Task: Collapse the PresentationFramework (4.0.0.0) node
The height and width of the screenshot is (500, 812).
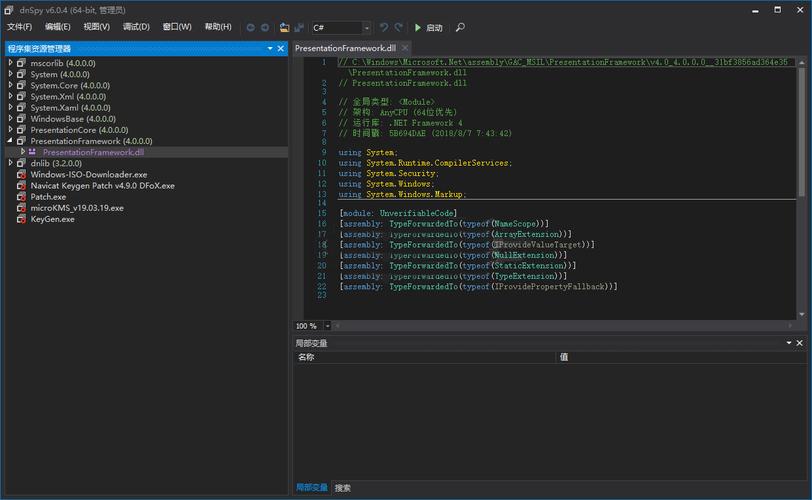Action: pyautogui.click(x=10, y=141)
